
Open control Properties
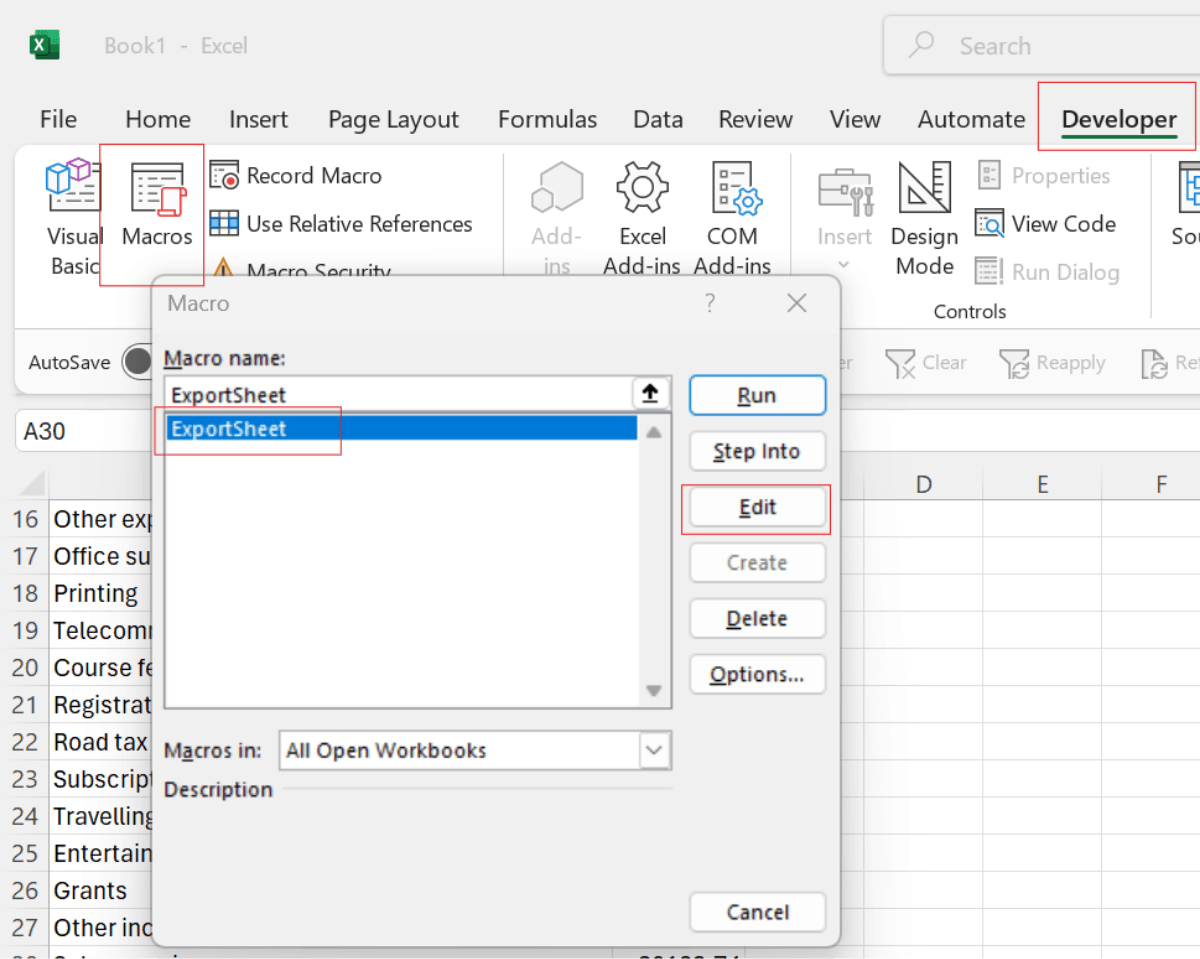click(1043, 175)
